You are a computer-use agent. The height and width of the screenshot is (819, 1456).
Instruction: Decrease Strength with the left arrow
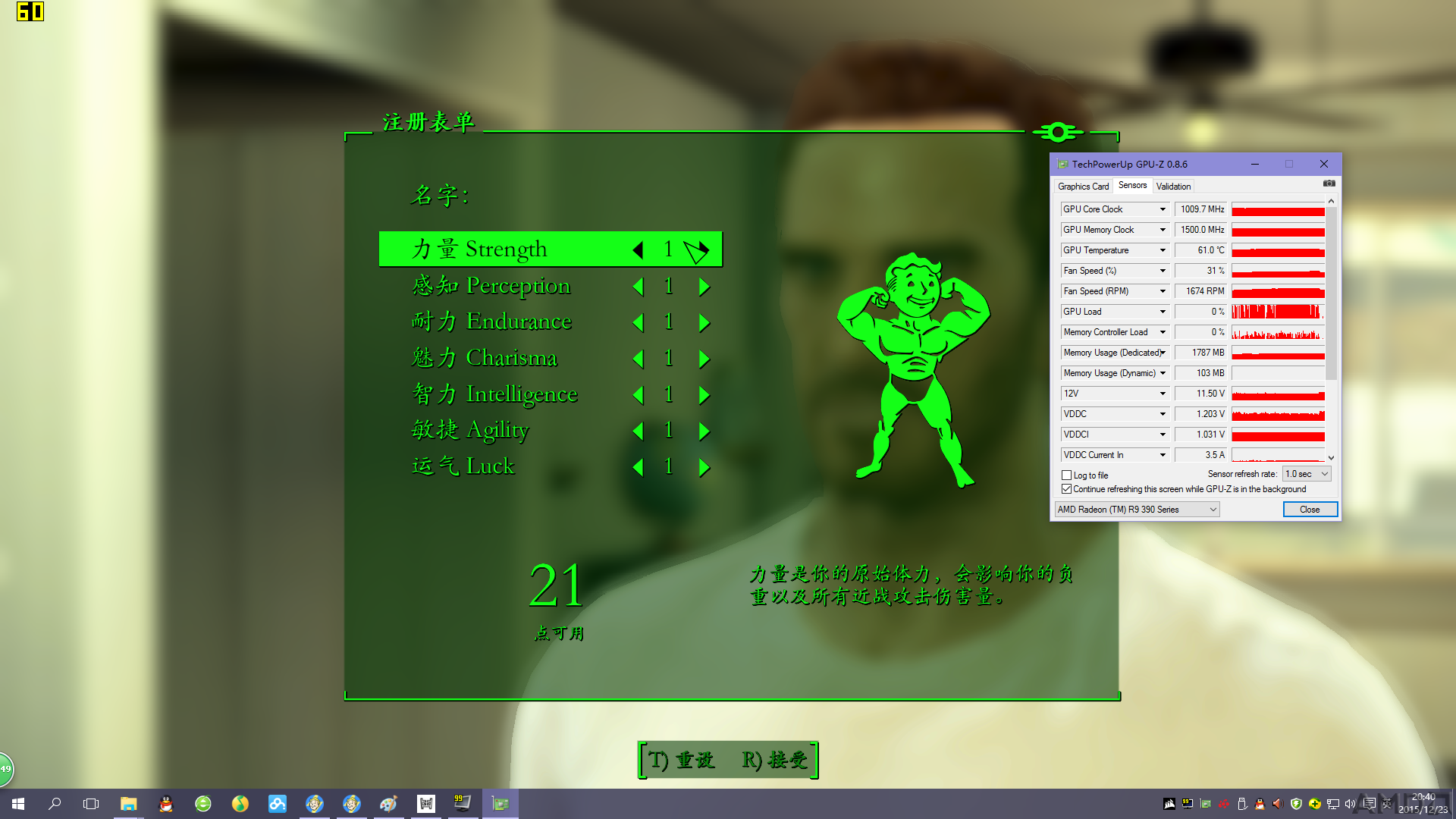[638, 249]
